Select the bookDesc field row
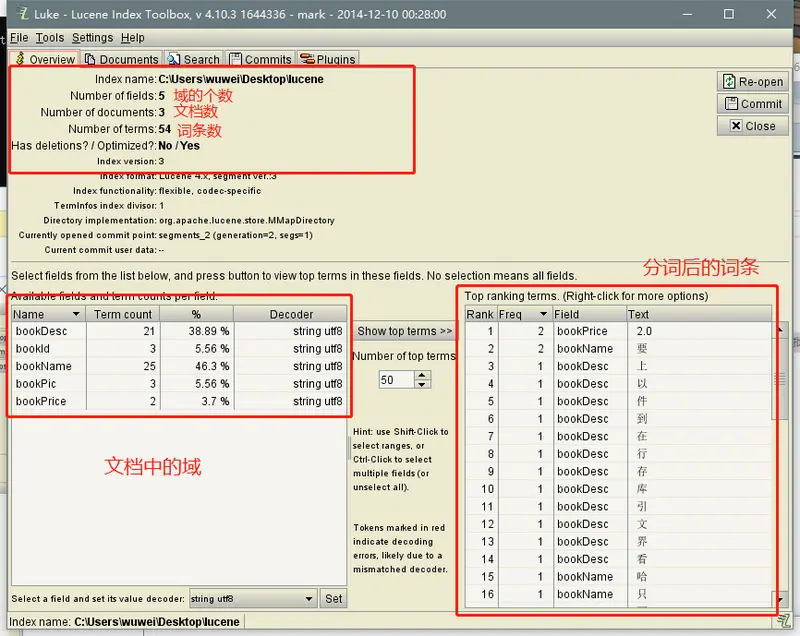This screenshot has width=800, height=636. click(x=179, y=331)
